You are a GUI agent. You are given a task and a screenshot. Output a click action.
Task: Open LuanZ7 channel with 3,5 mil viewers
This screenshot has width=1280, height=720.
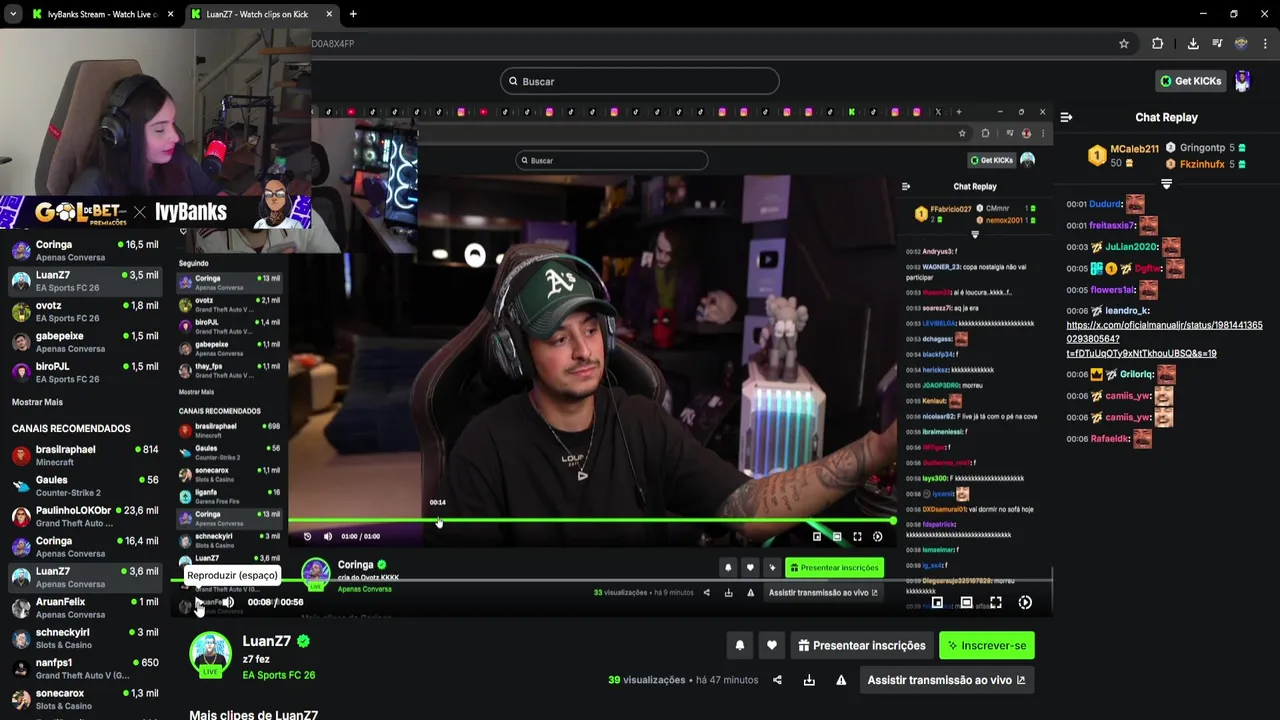pyautogui.click(x=85, y=281)
